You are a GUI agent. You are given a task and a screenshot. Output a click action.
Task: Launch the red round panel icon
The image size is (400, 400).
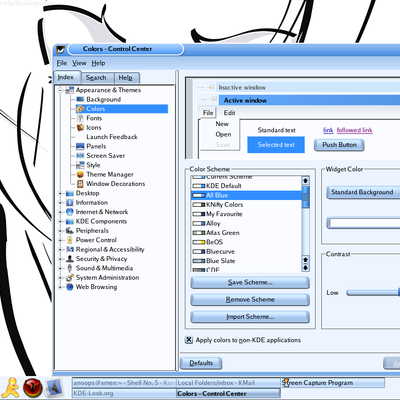[x=33, y=388]
